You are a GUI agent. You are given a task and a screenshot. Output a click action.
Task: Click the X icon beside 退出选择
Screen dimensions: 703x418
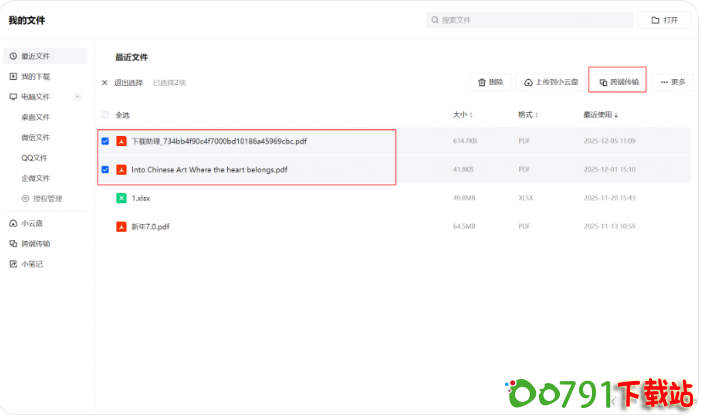point(105,82)
